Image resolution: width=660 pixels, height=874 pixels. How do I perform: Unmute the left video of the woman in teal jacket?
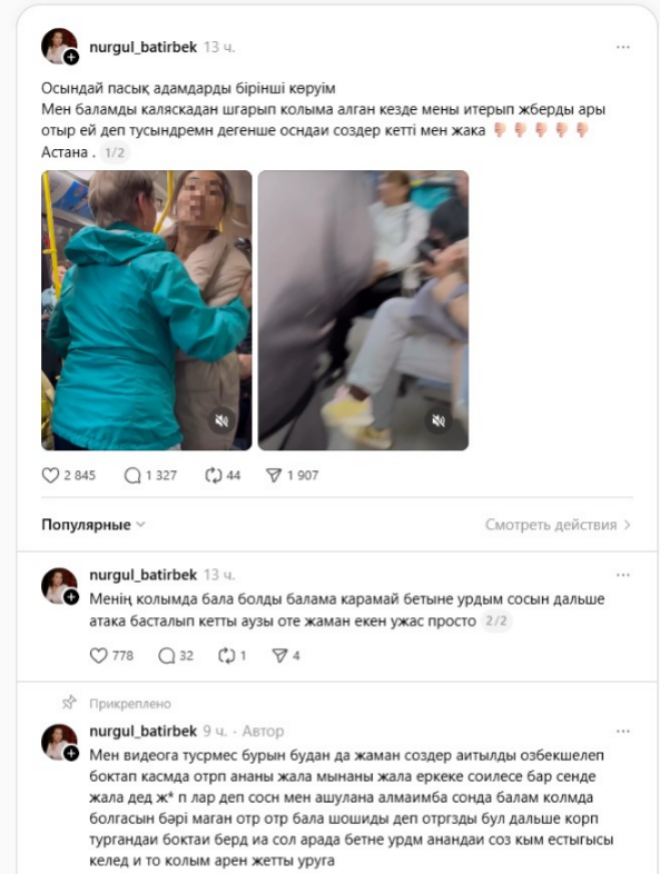click(x=222, y=421)
